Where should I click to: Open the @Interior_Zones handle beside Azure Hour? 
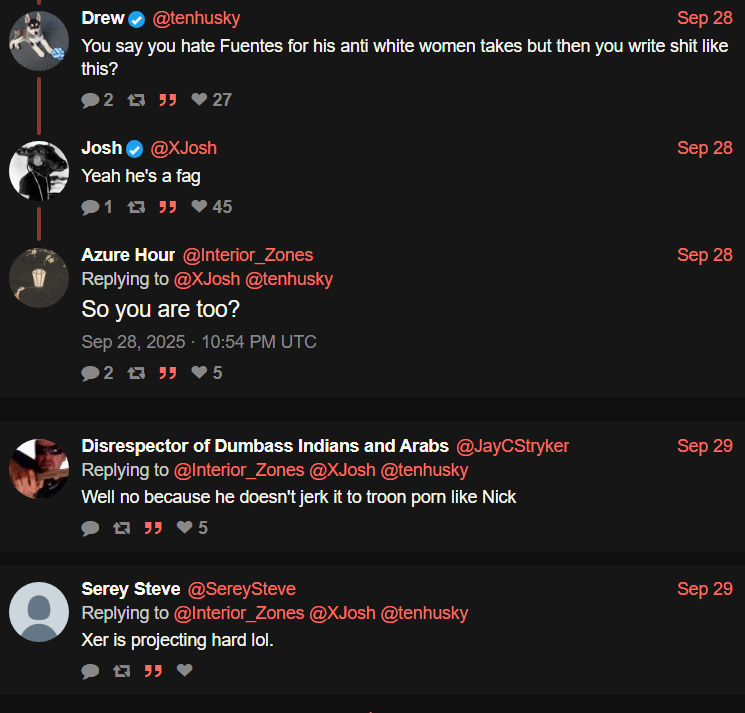(248, 255)
